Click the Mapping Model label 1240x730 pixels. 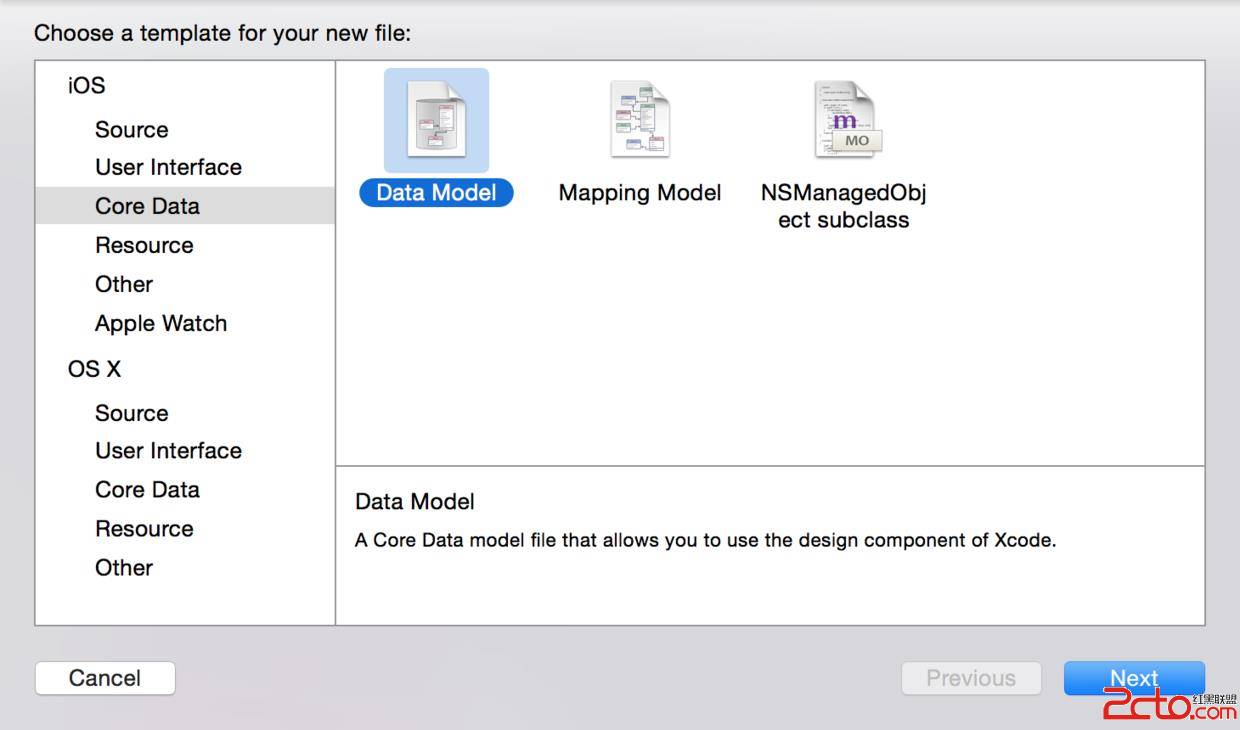pyautogui.click(x=640, y=193)
